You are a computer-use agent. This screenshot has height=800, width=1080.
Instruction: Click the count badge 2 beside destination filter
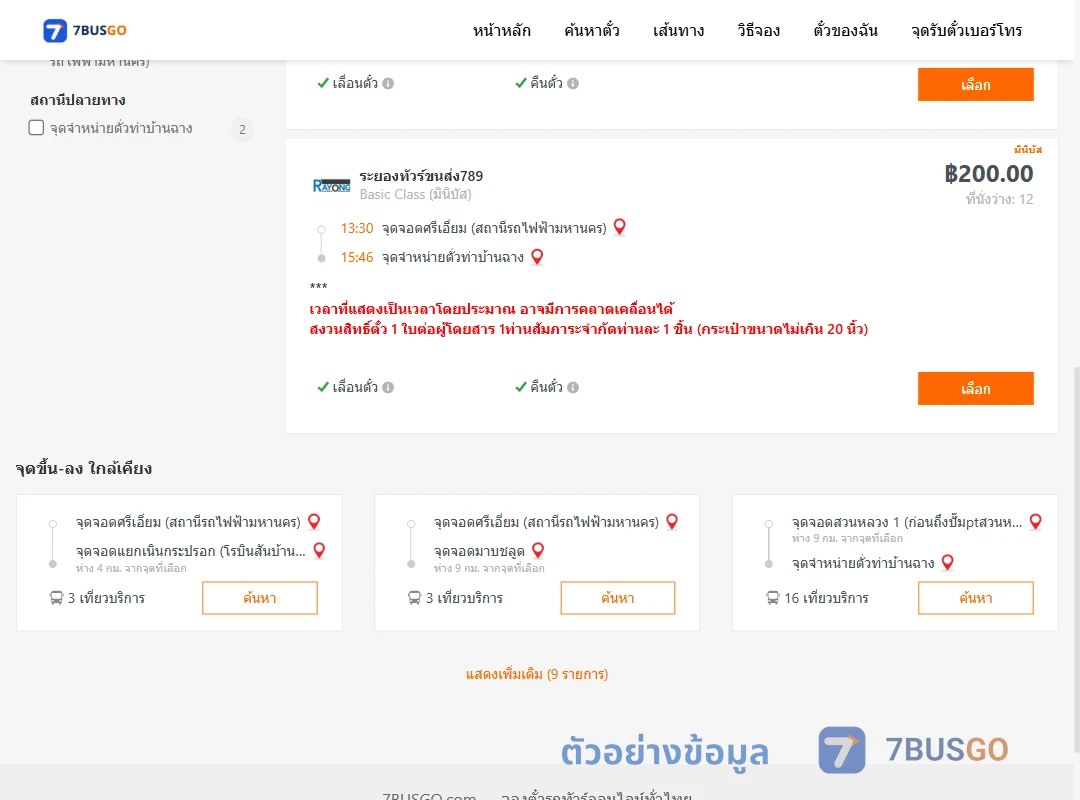coord(242,129)
